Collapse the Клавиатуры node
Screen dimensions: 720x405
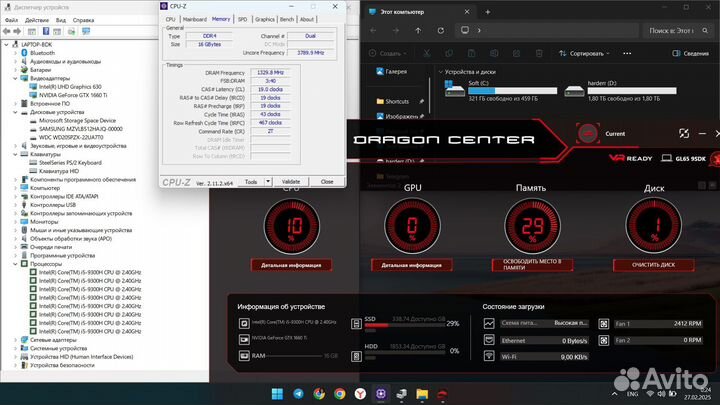pyautogui.click(x=15, y=154)
